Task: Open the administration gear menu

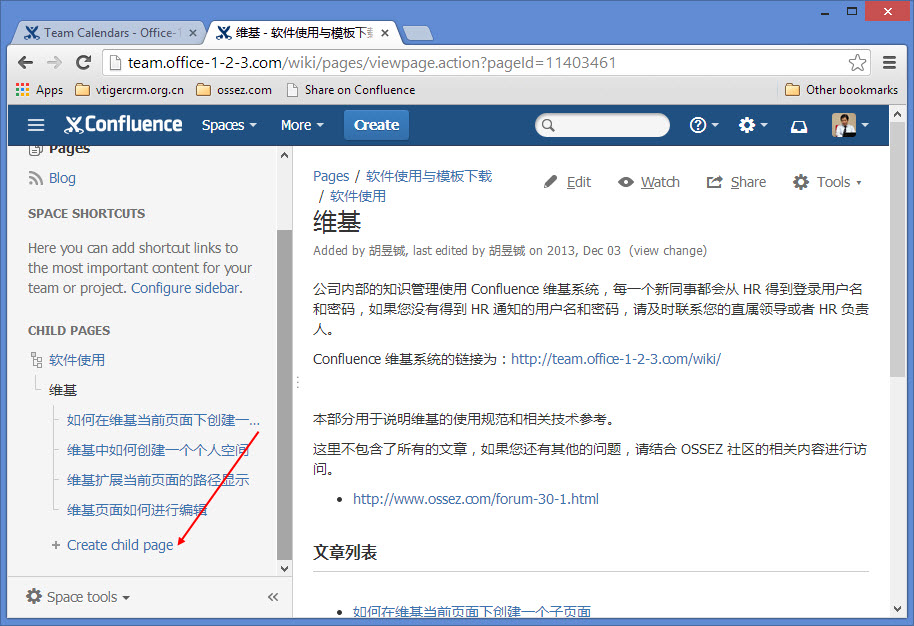Action: pyautogui.click(x=753, y=125)
